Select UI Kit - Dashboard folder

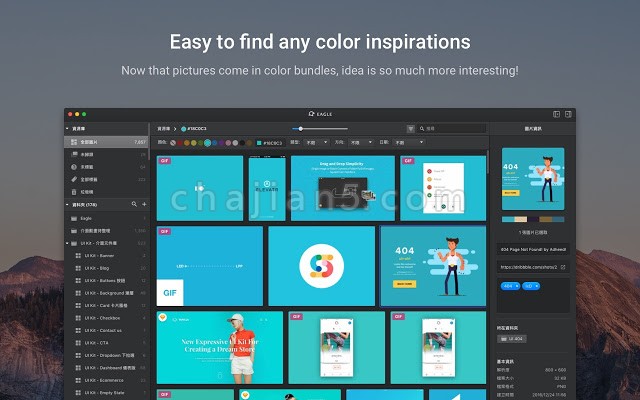pos(107,368)
